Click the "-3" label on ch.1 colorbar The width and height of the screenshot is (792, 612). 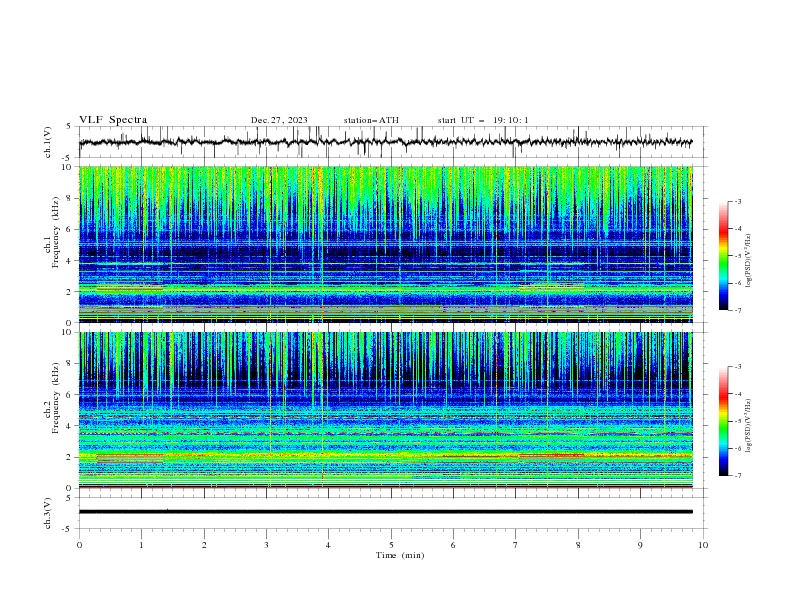click(x=737, y=201)
